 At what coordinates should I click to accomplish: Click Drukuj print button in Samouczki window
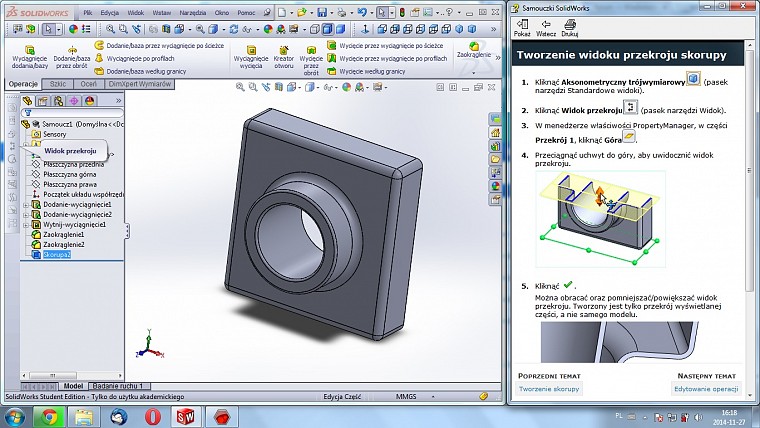[570, 28]
